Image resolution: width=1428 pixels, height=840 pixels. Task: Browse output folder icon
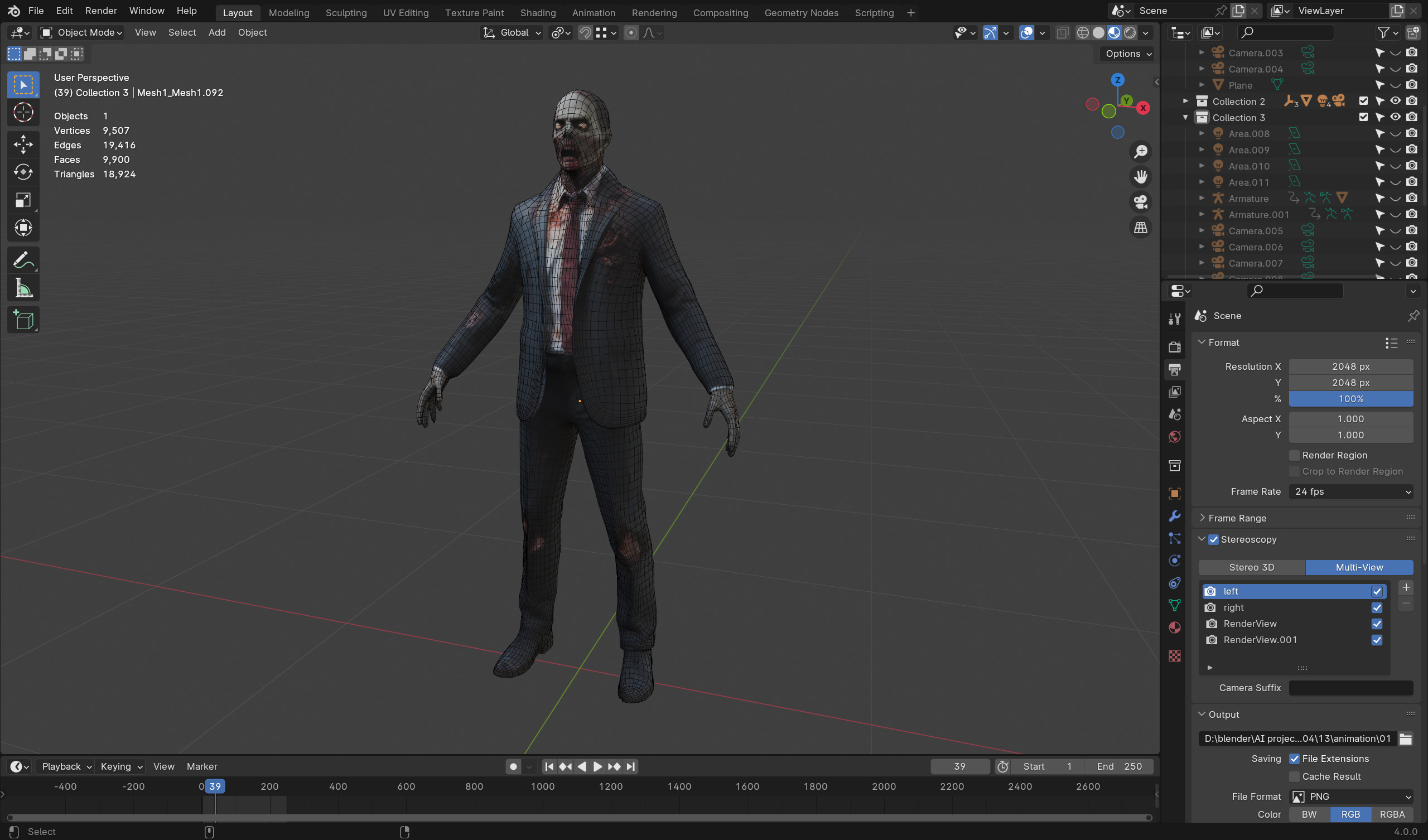click(1405, 739)
